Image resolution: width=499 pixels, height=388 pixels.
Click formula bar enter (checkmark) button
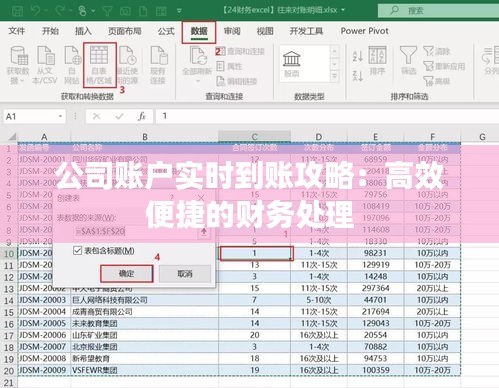click(119, 116)
